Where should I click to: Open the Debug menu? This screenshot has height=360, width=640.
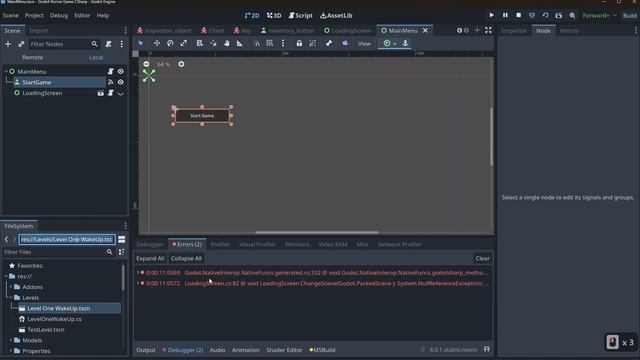[59, 16]
